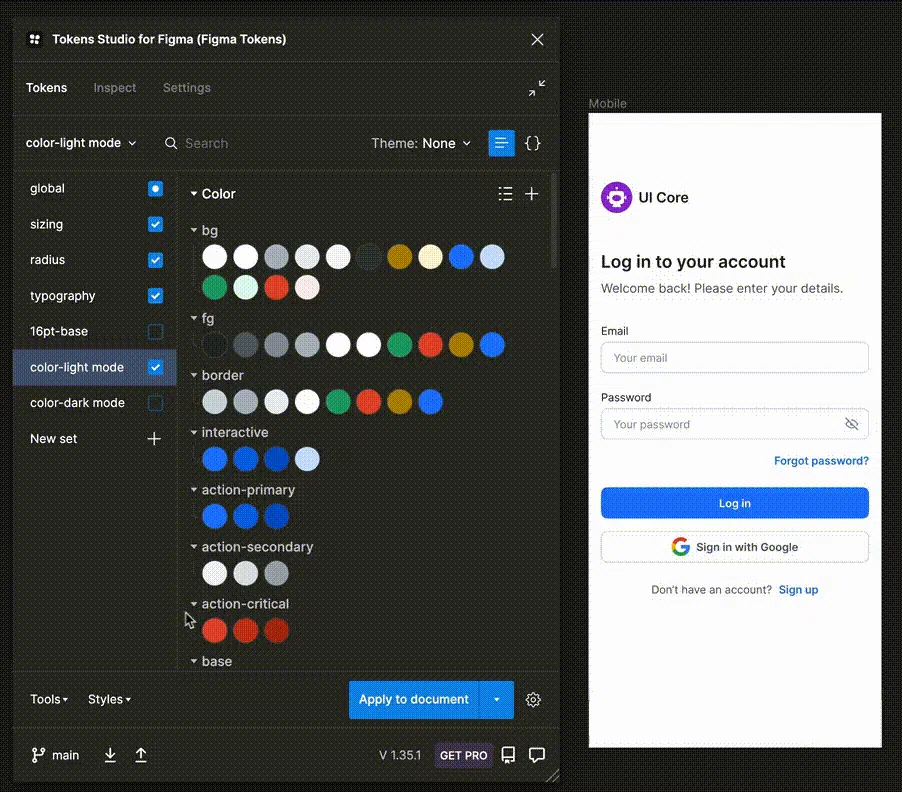Click the Sign up link

798,590
